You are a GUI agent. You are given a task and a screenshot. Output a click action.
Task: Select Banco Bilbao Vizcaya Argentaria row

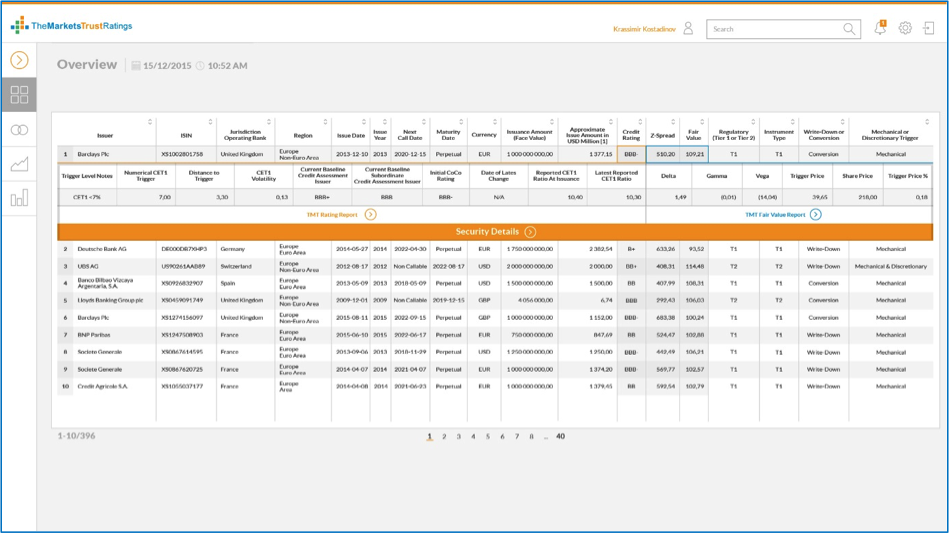495,283
